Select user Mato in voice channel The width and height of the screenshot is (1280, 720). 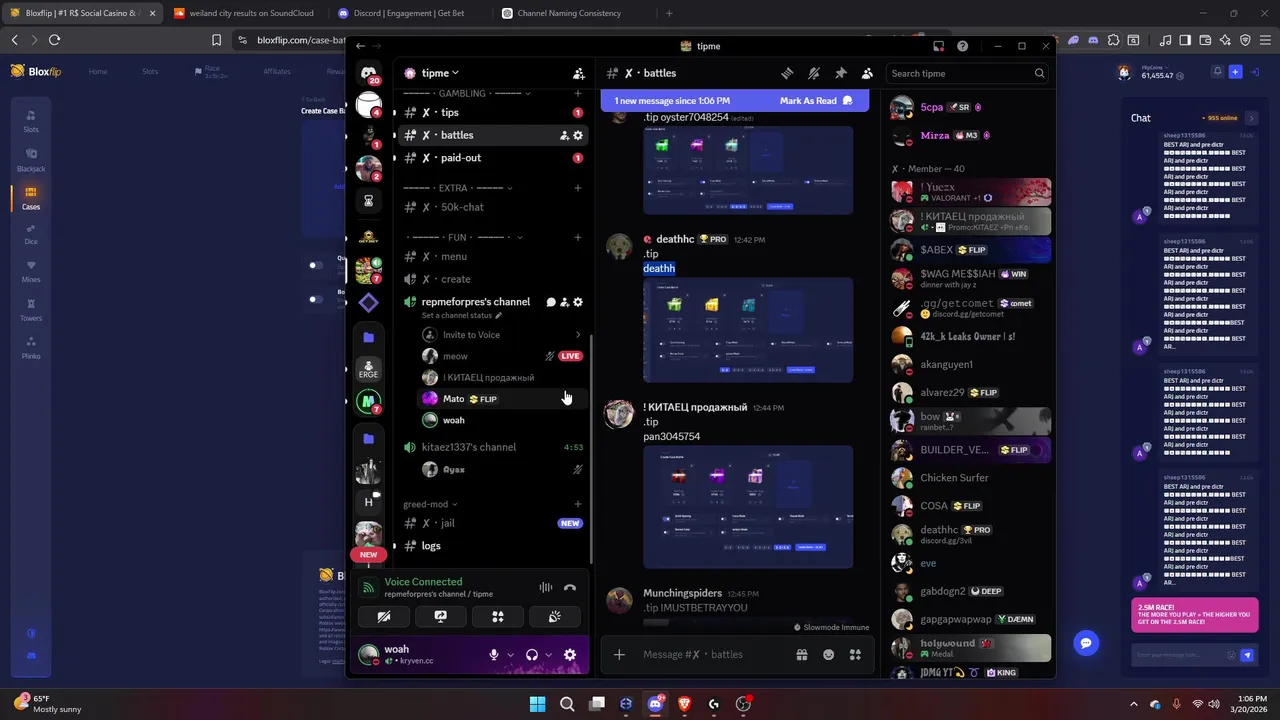point(500,399)
